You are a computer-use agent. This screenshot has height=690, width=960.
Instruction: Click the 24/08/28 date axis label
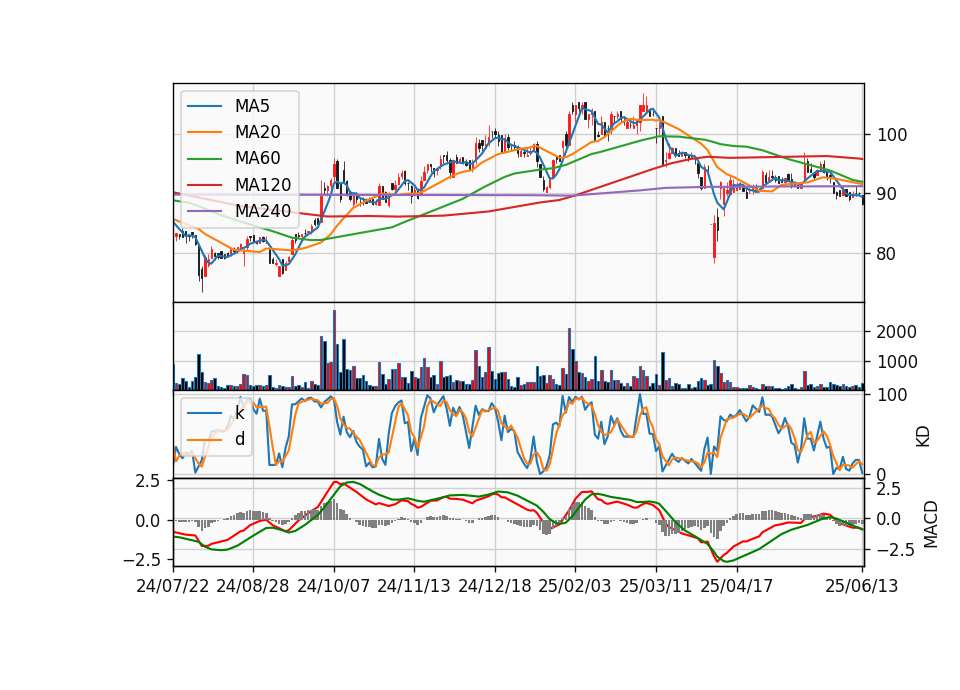[x=253, y=586]
